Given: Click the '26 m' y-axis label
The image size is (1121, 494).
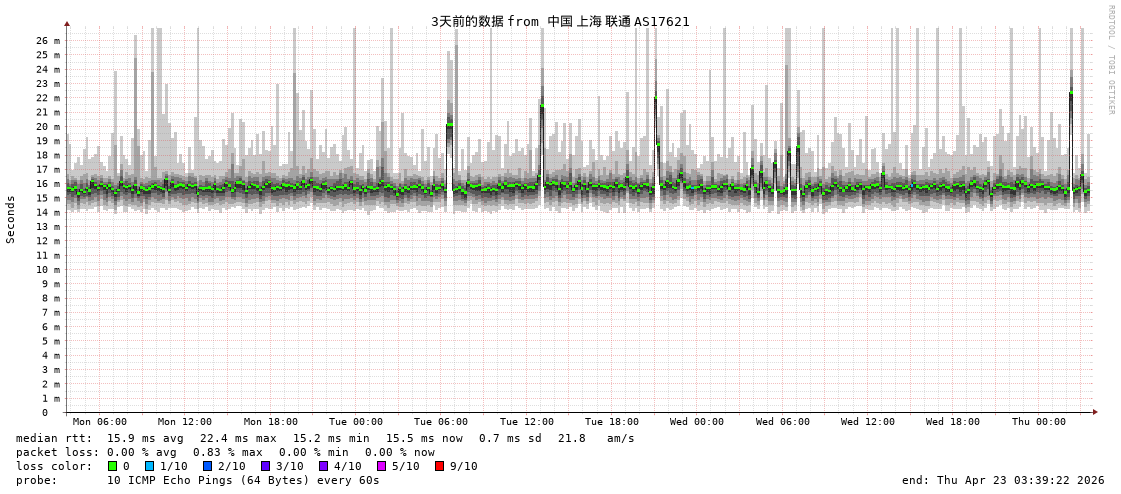Looking at the screenshot, I should pyautogui.click(x=47, y=40).
